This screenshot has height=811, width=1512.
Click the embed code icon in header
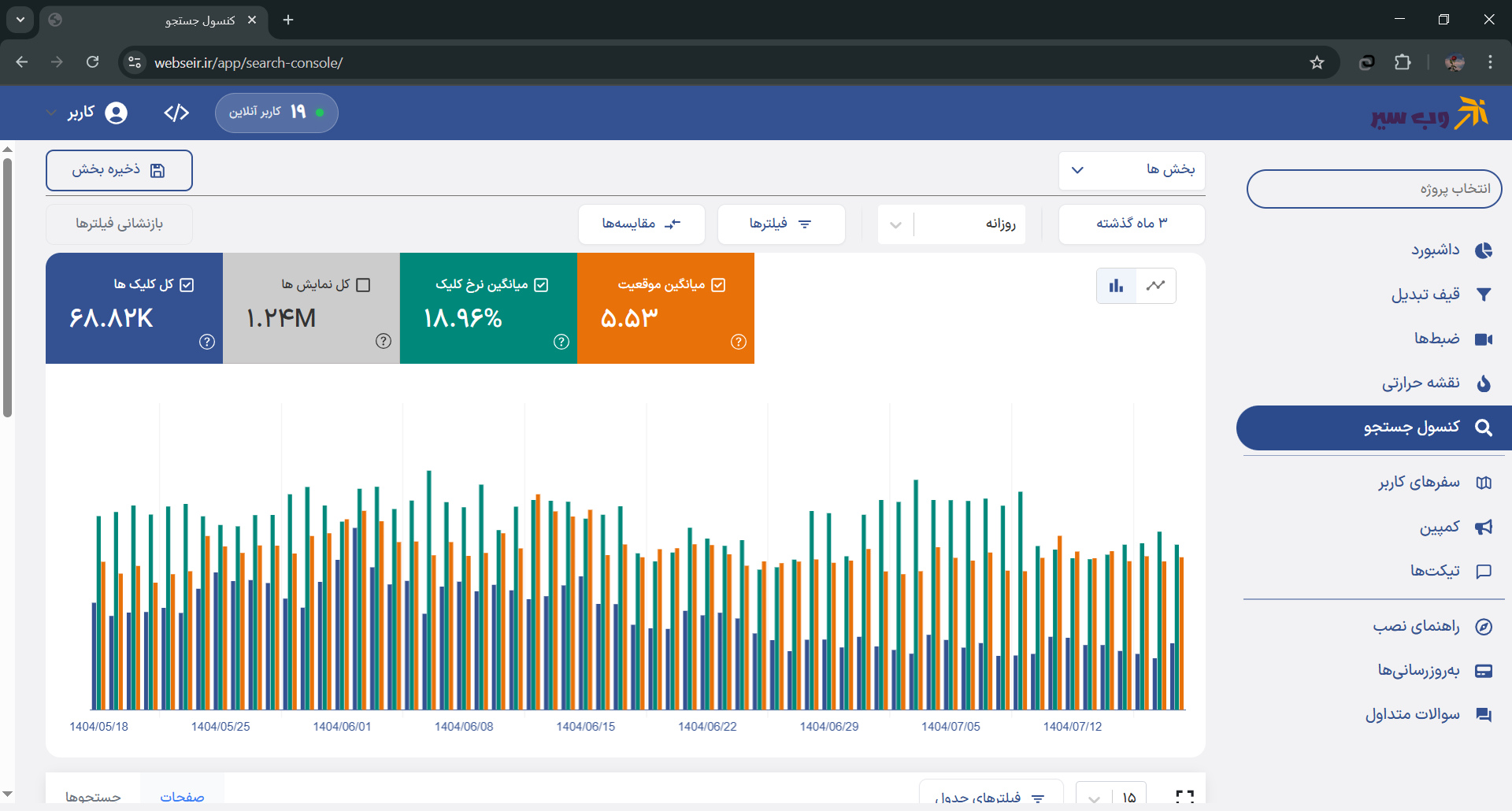[176, 113]
